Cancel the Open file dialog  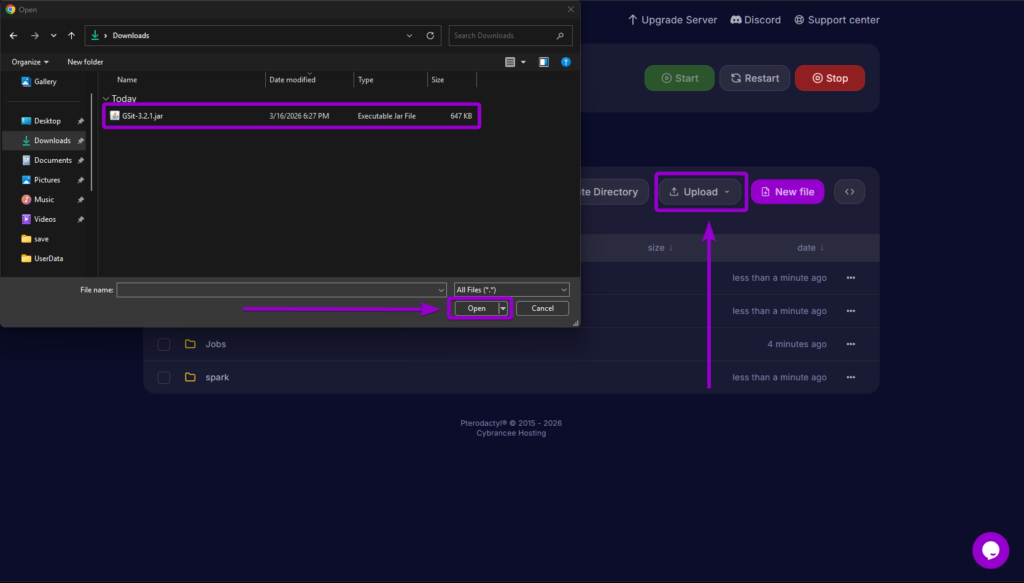(x=542, y=308)
